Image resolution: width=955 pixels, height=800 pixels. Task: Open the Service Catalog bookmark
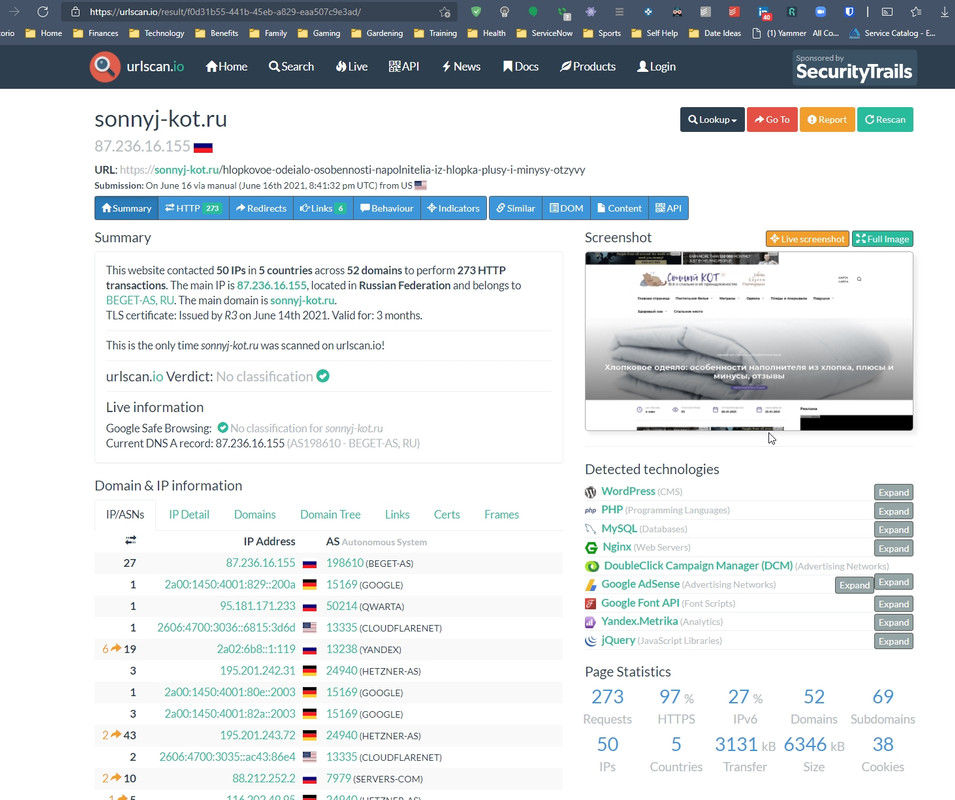[892, 33]
